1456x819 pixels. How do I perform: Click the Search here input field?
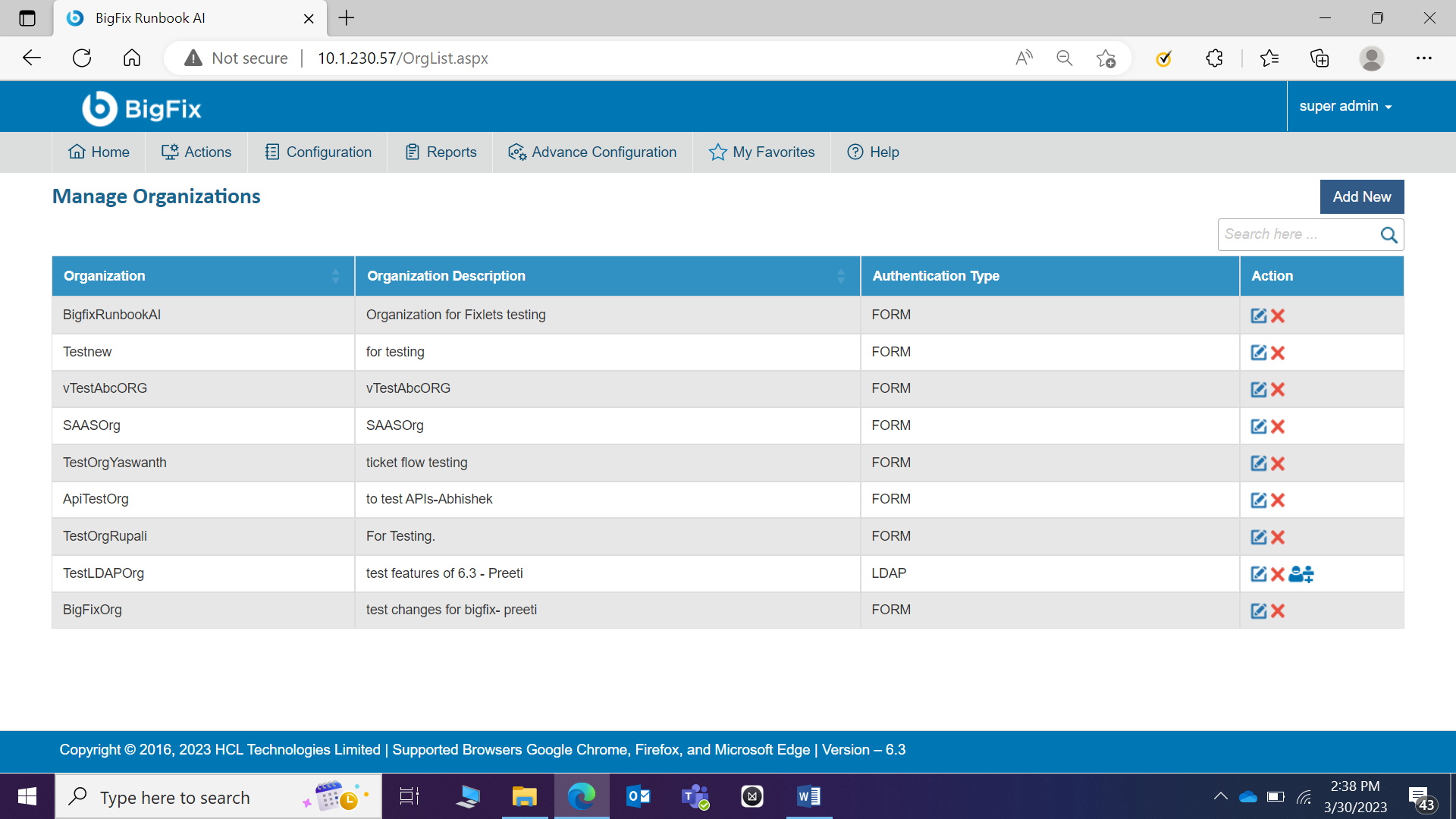1297,234
